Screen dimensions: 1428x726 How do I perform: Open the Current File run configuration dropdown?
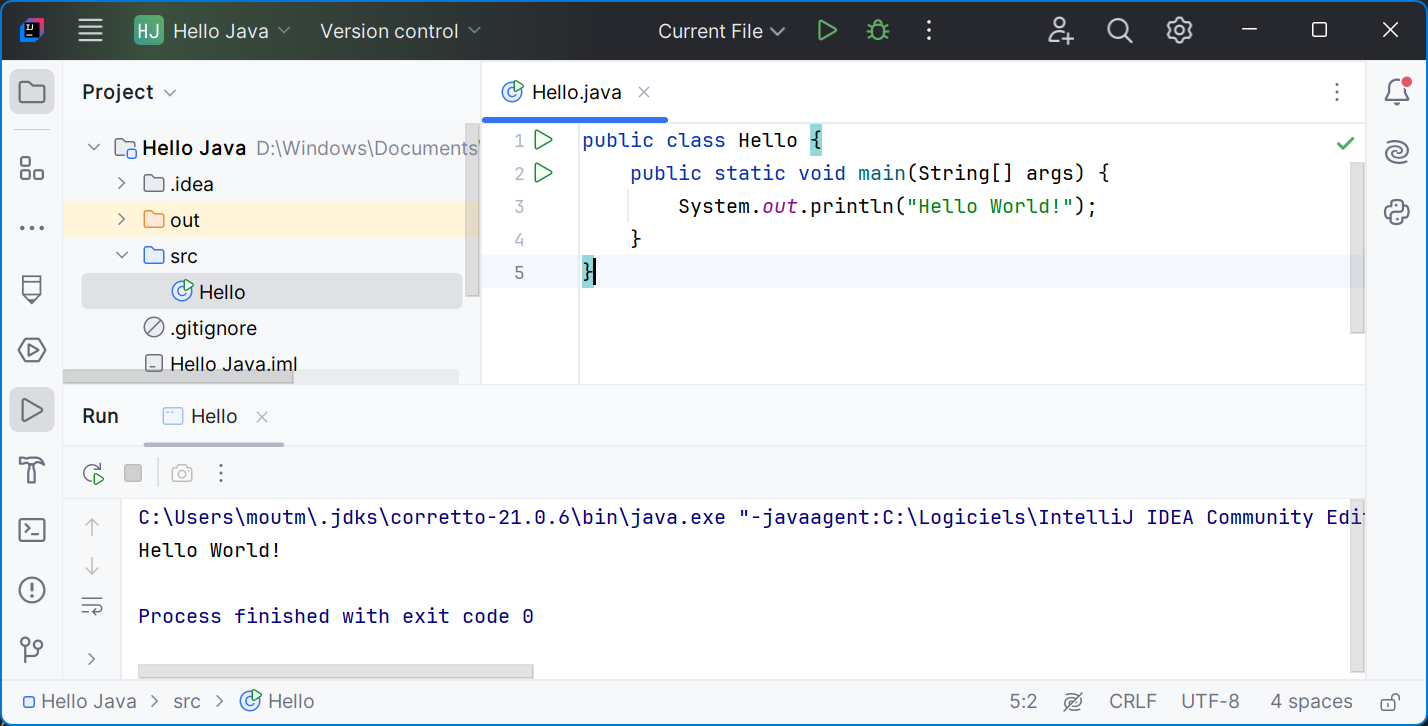click(x=721, y=31)
